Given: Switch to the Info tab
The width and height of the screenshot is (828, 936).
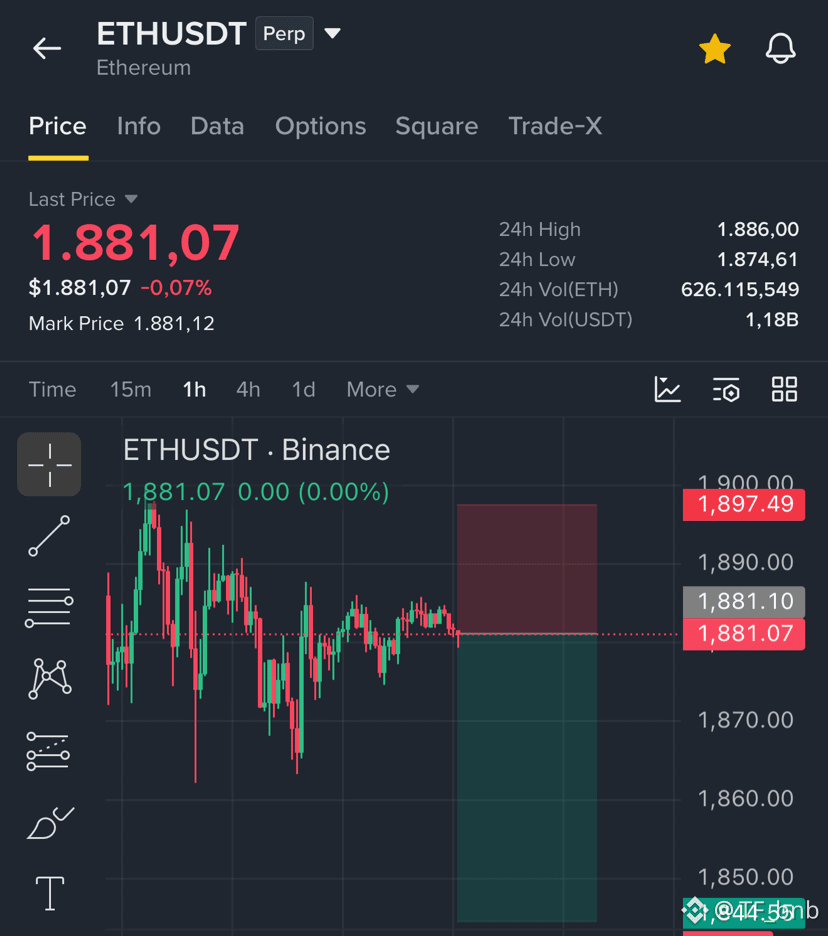Looking at the screenshot, I should [x=138, y=127].
